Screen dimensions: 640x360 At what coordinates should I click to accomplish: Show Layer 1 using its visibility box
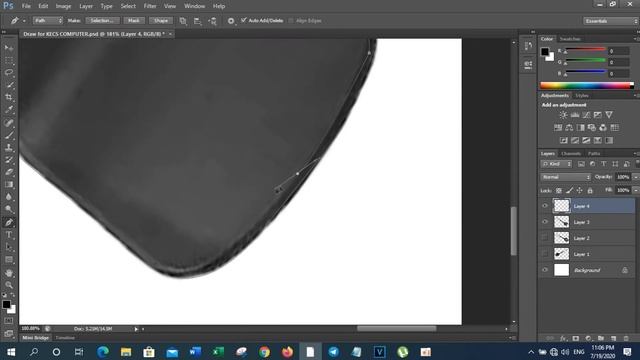click(x=545, y=254)
